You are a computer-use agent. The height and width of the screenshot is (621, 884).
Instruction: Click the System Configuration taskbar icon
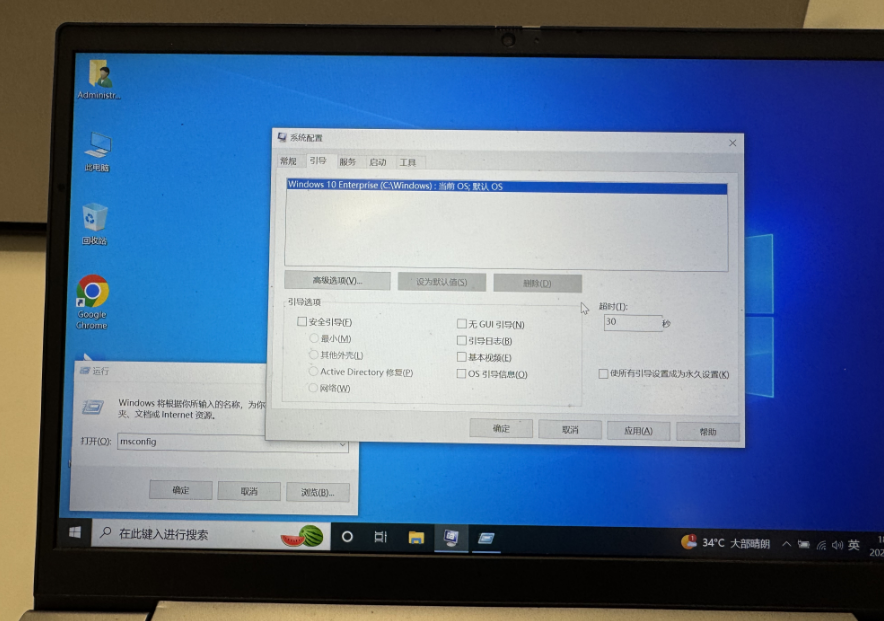click(451, 538)
